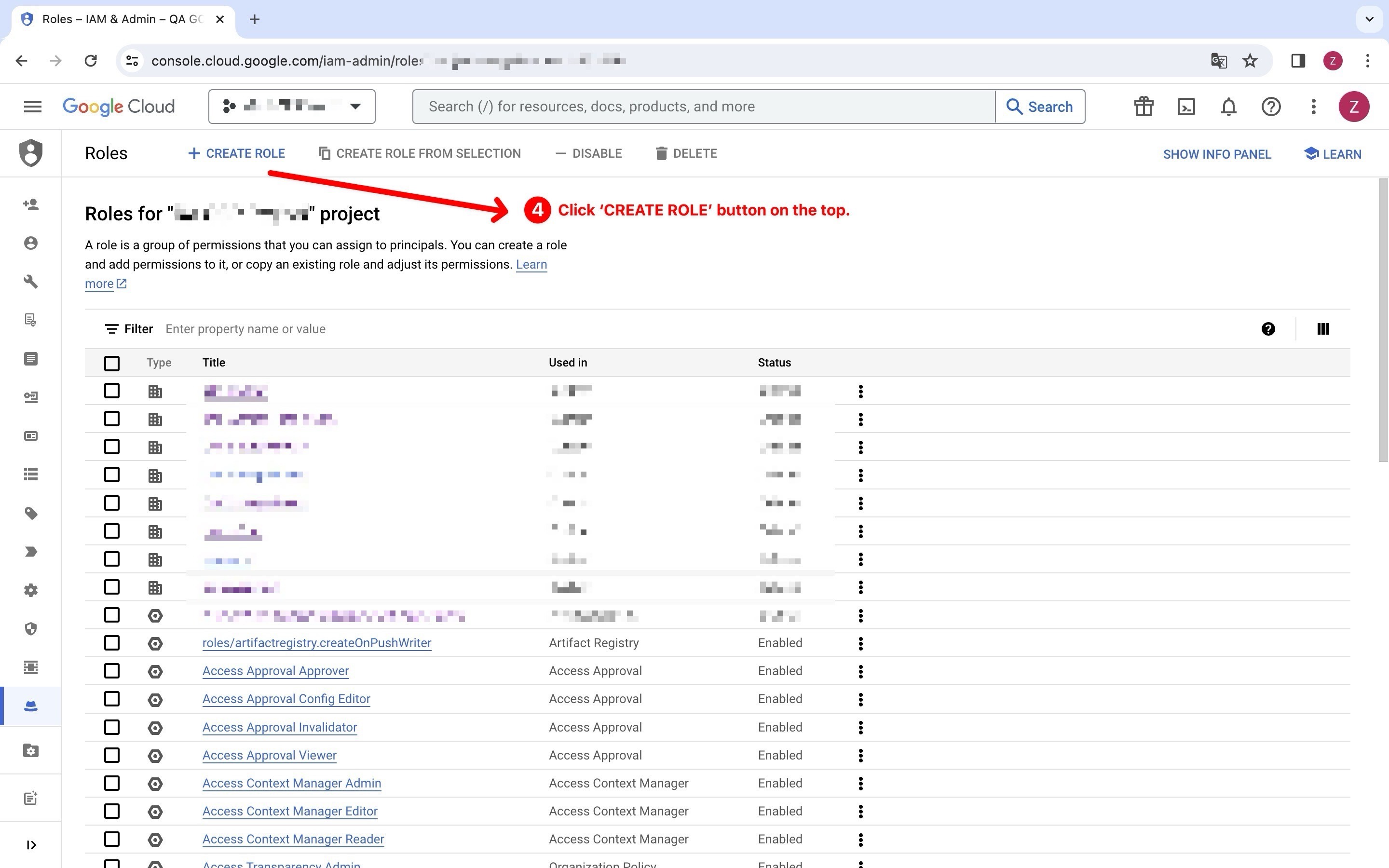1389x868 pixels.
Task: Check the roles/artifactregistry.createOnPushWriter row
Action: coord(112,643)
